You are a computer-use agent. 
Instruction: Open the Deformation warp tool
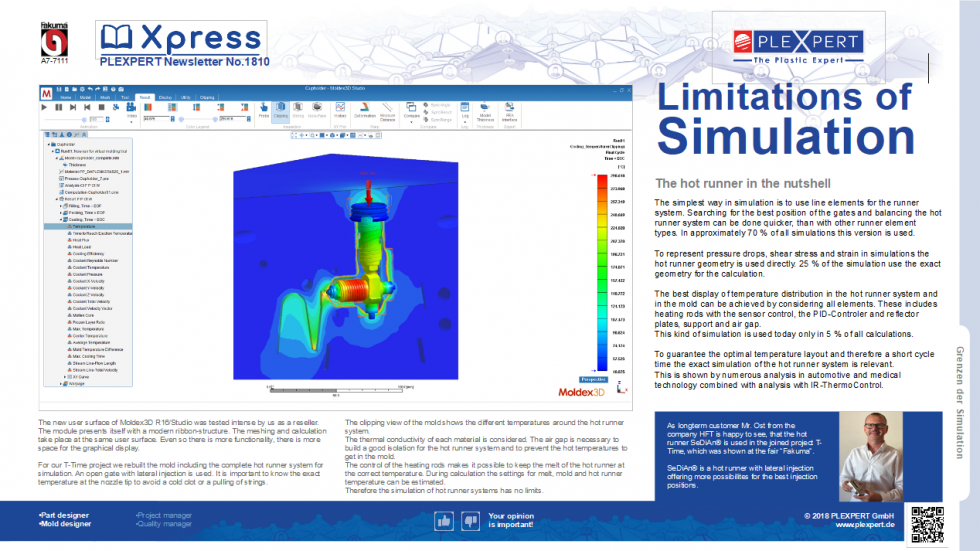click(x=365, y=108)
